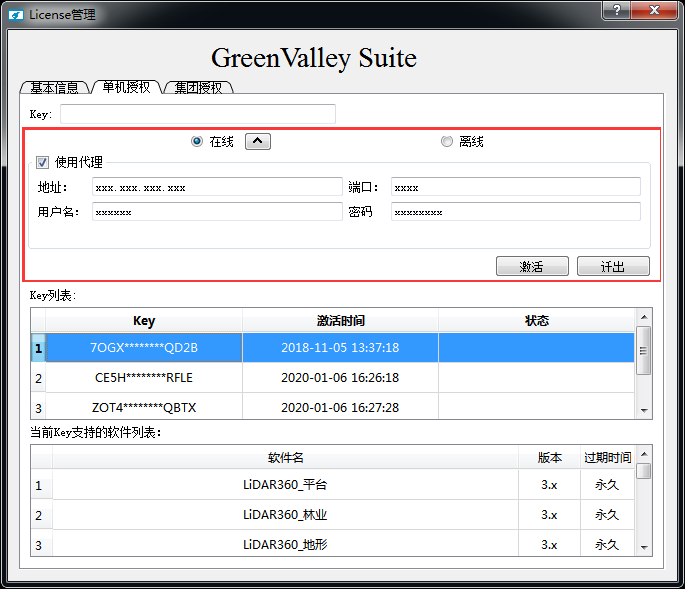
Task: Select key ZOT4********QBTX
Action: tap(144, 407)
